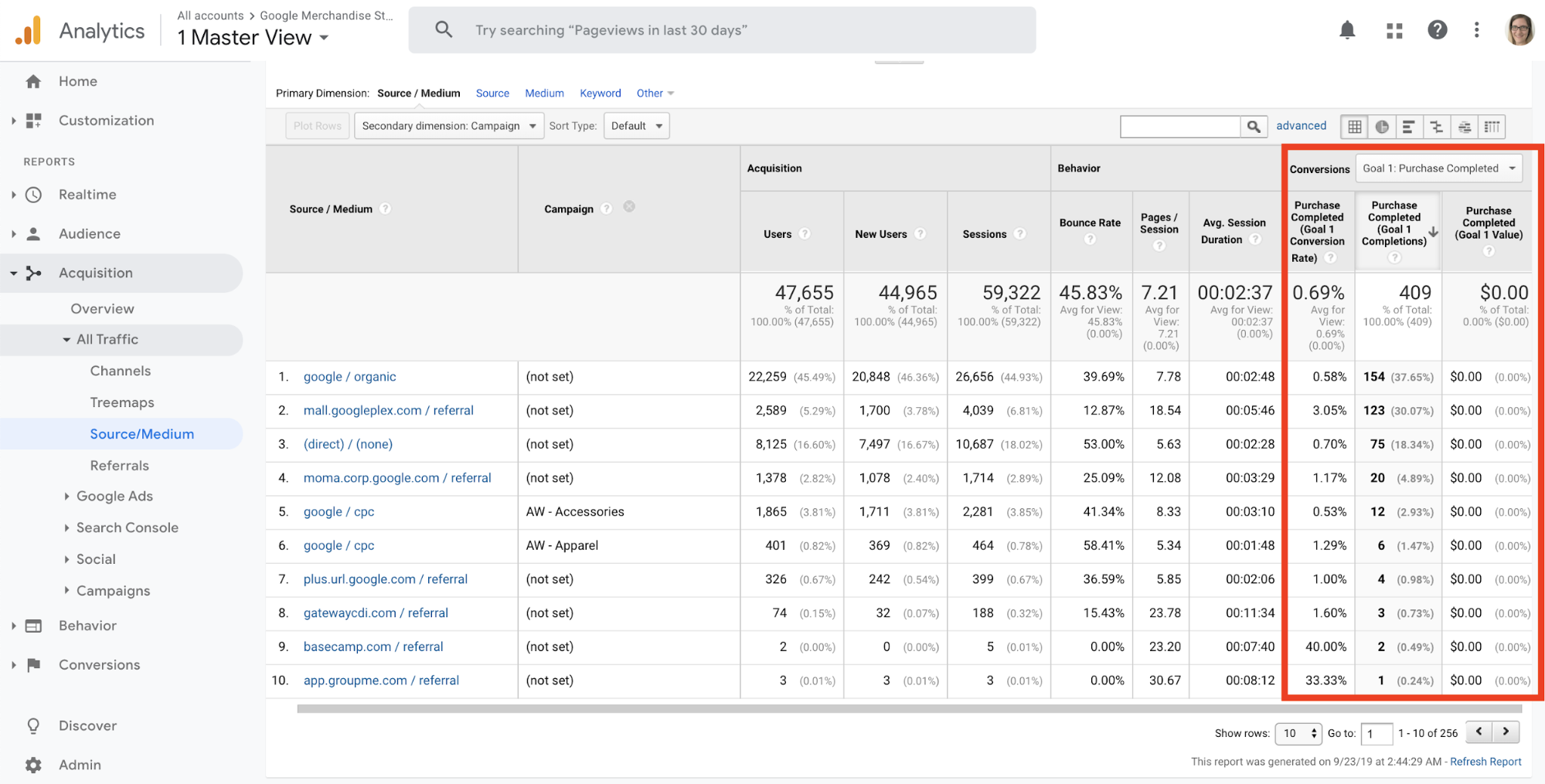Show help for Bounce Rate metric
Image resolution: width=1545 pixels, height=784 pixels.
pyautogui.click(x=1090, y=239)
